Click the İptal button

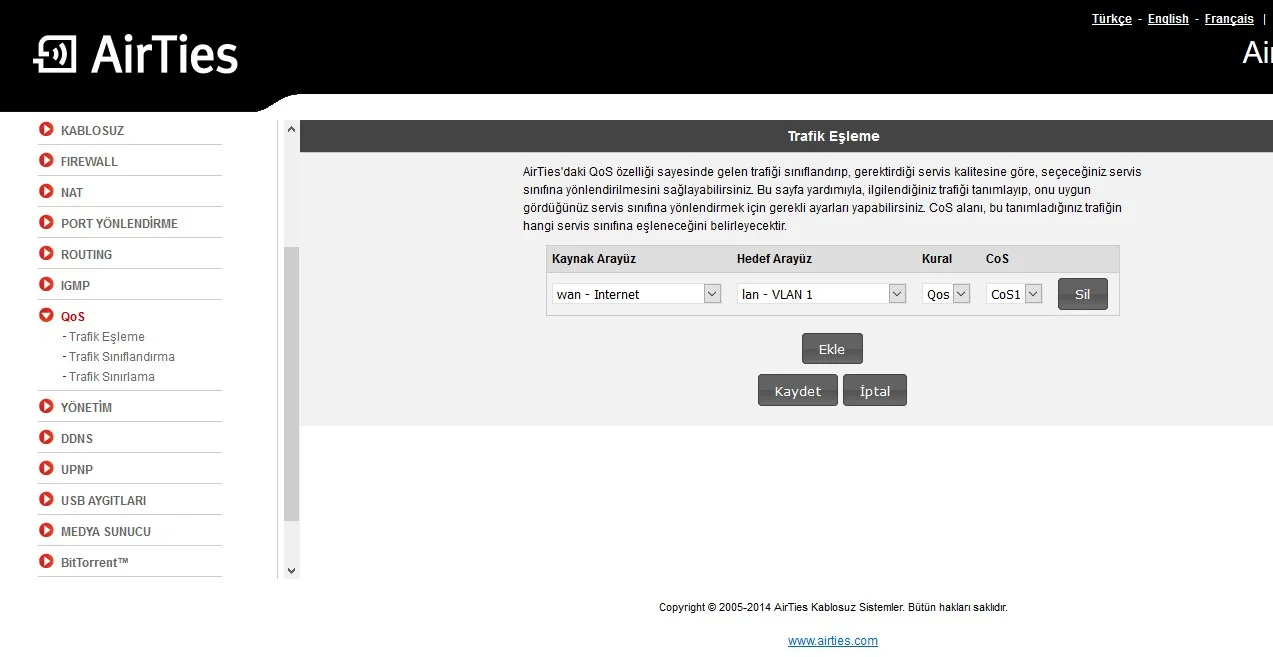(875, 390)
